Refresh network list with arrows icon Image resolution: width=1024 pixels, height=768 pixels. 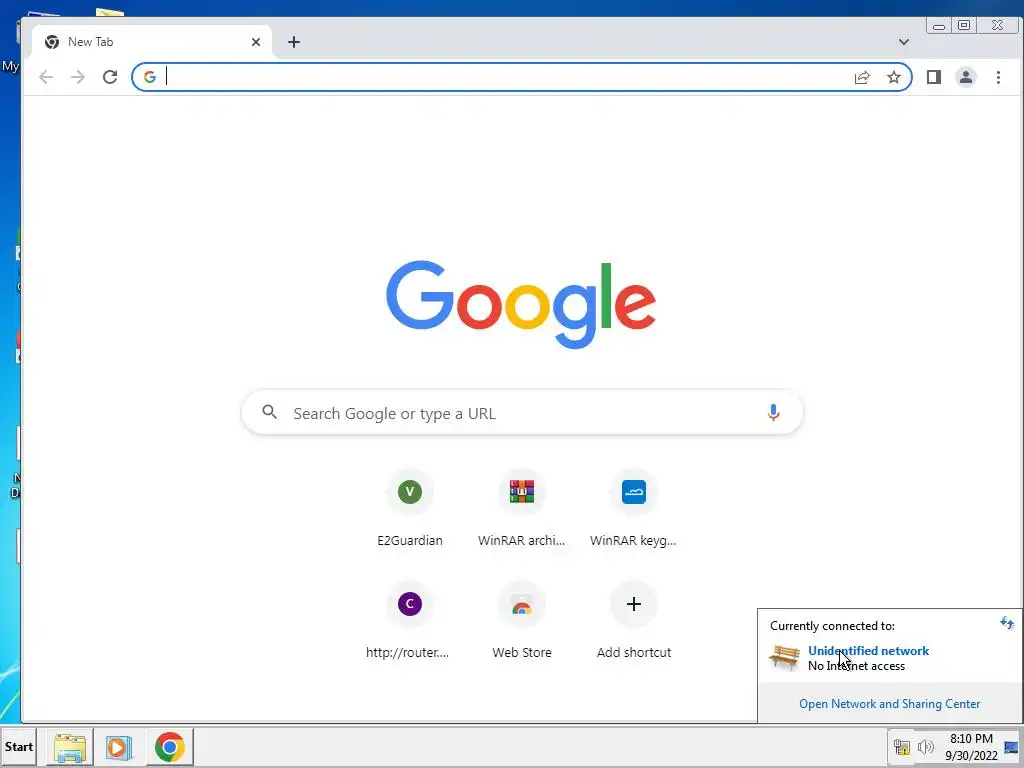pyautogui.click(x=1006, y=623)
